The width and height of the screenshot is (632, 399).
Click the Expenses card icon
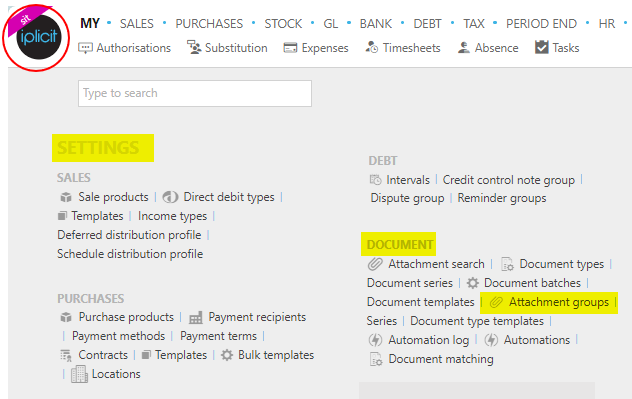pyautogui.click(x=290, y=48)
